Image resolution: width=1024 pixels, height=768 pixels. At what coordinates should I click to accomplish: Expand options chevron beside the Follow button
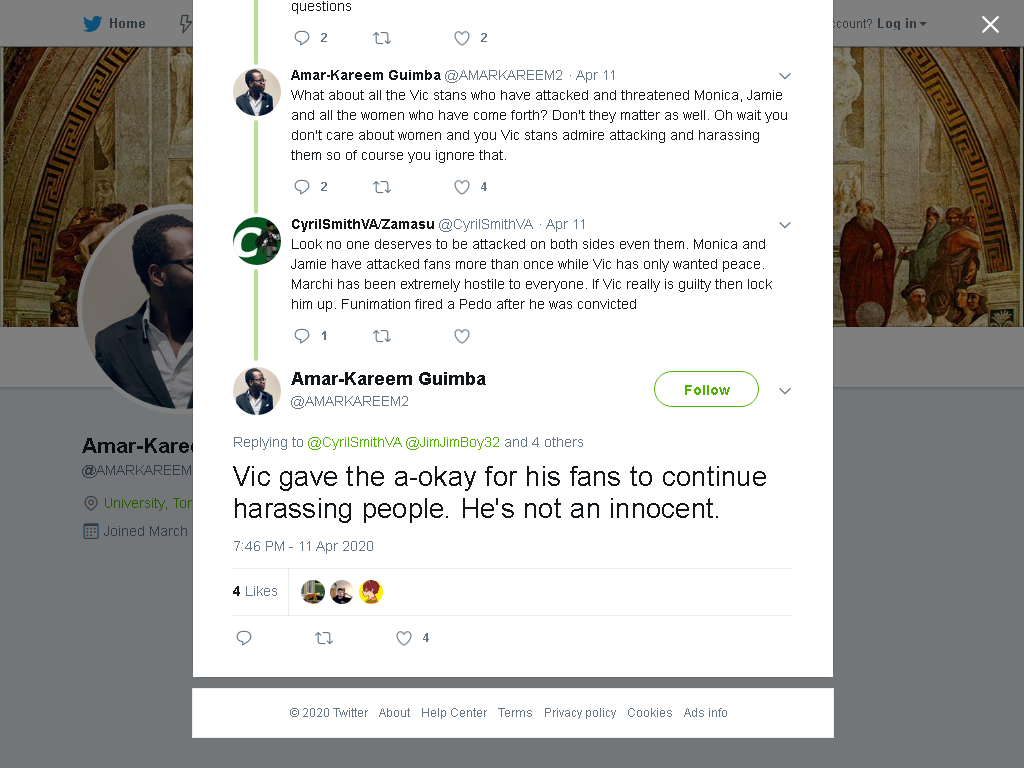tap(785, 391)
